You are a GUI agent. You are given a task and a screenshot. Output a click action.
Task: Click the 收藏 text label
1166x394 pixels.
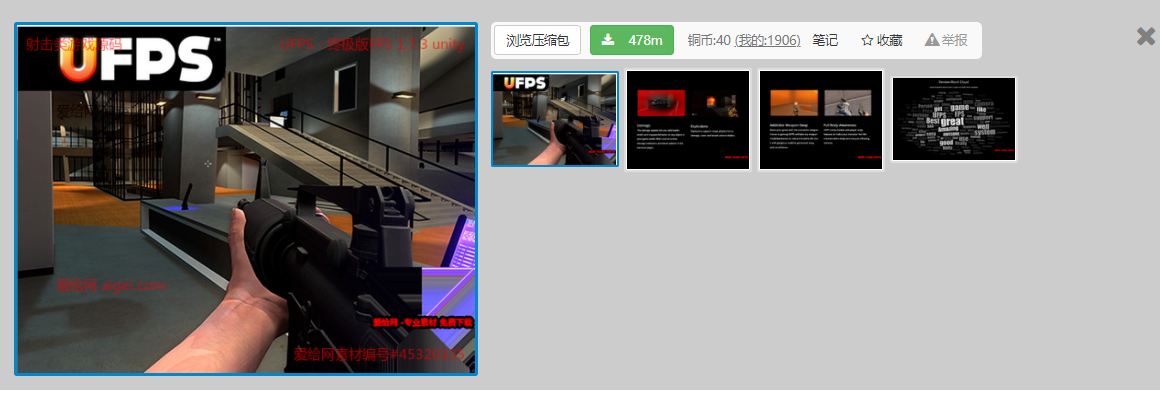[889, 40]
